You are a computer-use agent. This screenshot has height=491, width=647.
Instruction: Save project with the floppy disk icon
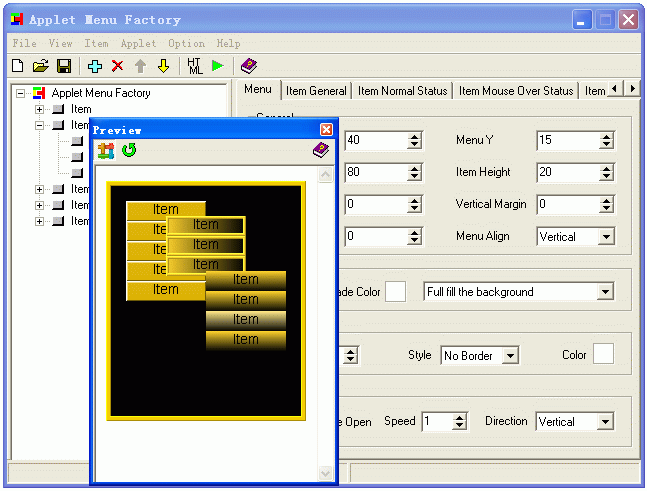tap(64, 66)
